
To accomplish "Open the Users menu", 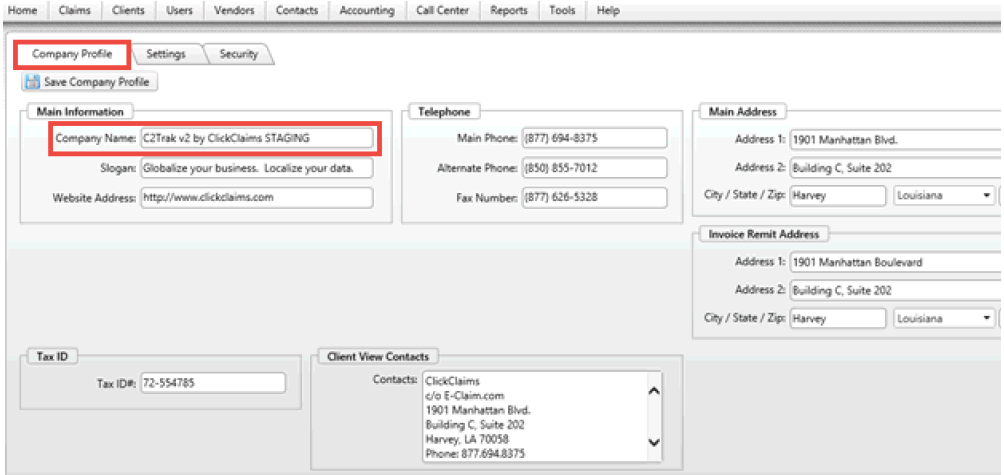I will 179,10.
